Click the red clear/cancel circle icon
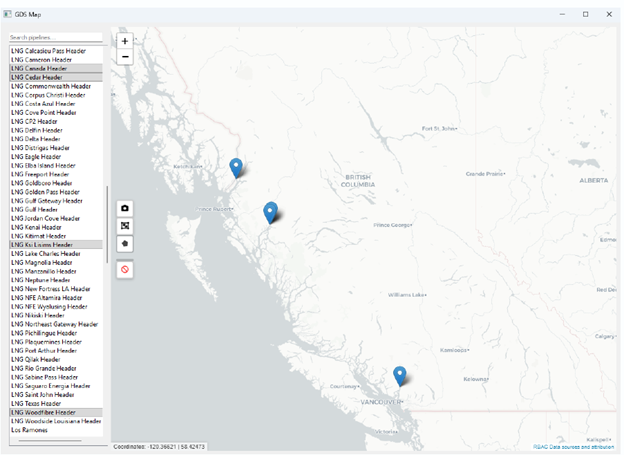Image resolution: width=624 pixels, height=455 pixels. [x=125, y=269]
